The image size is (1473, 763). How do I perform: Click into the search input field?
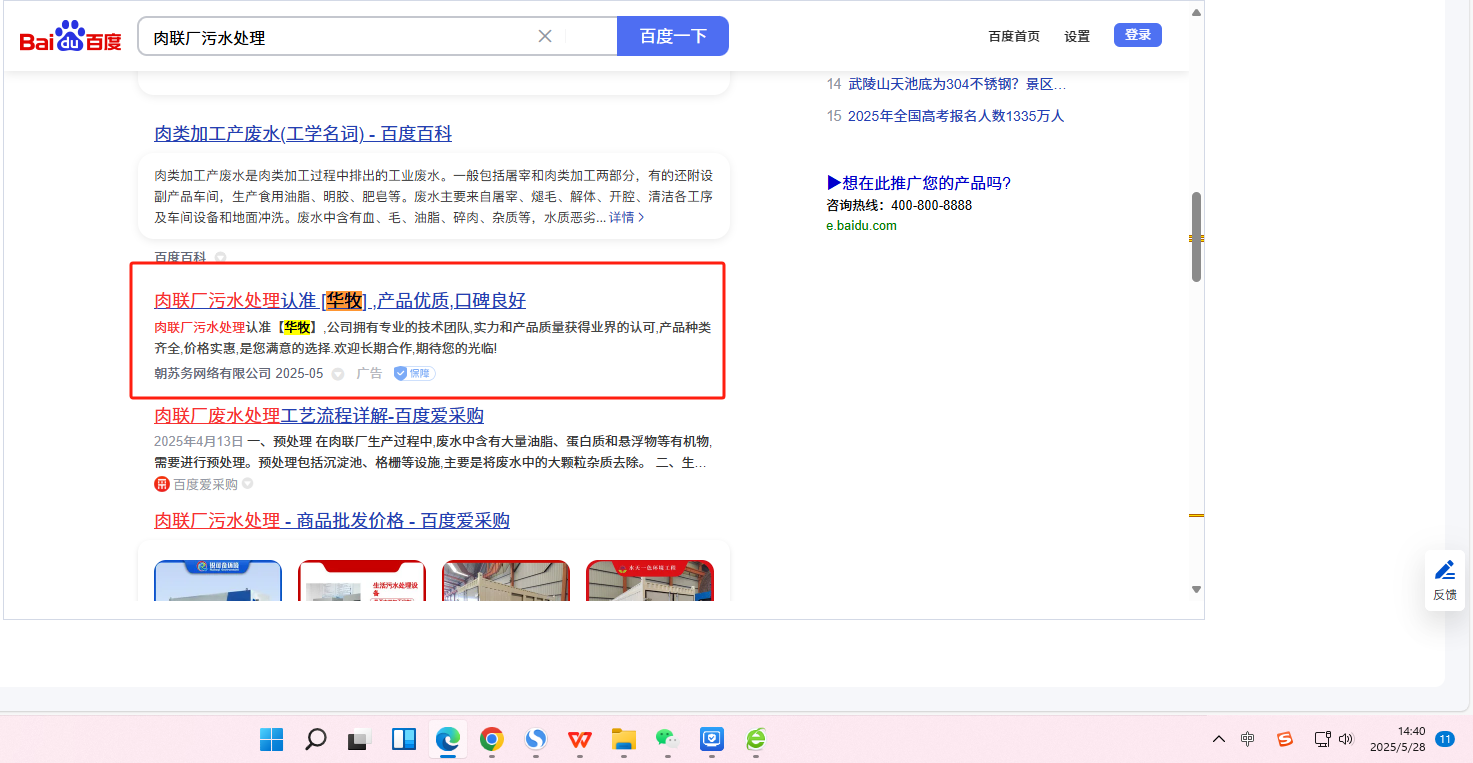click(340, 37)
